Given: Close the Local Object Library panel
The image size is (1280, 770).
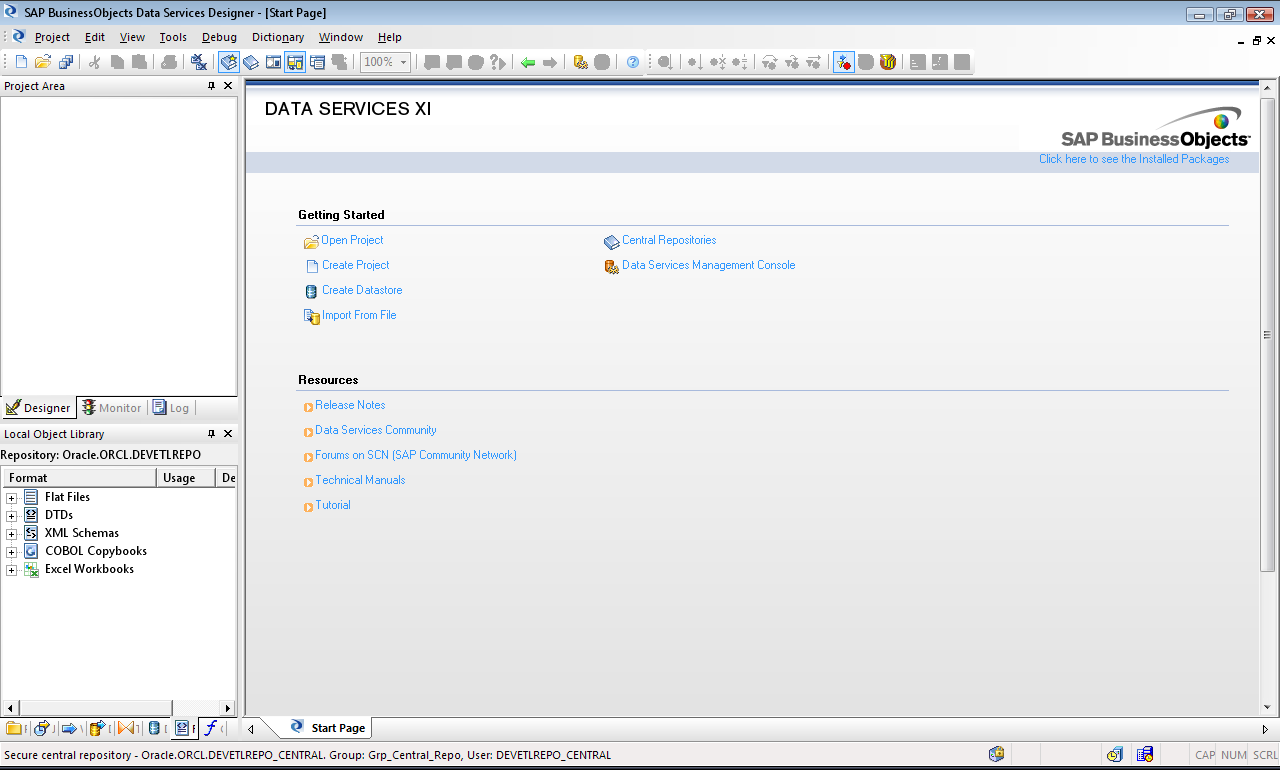Looking at the screenshot, I should click(228, 434).
